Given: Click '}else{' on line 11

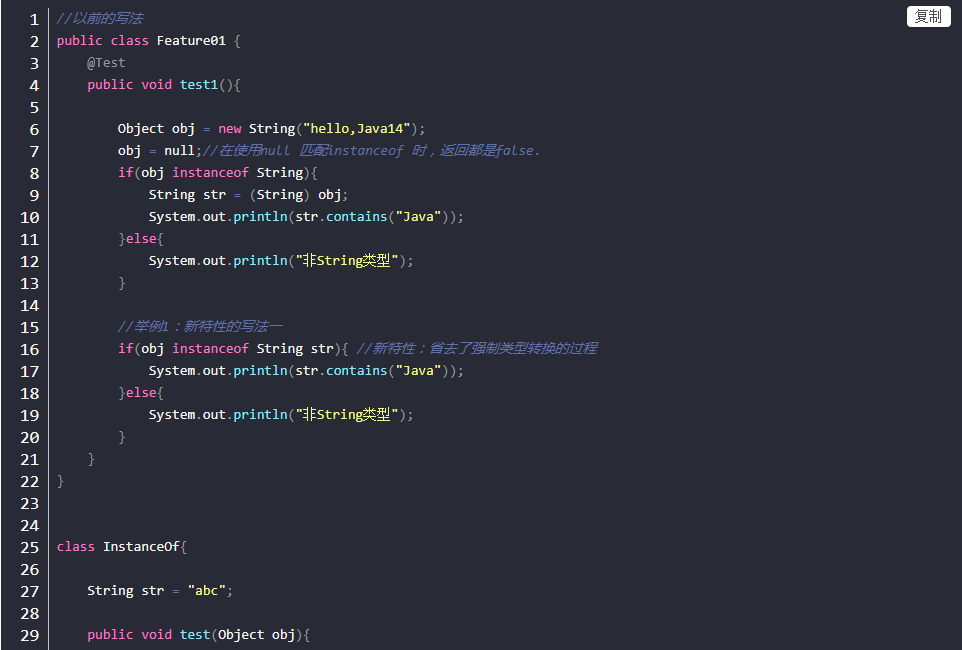Looking at the screenshot, I should click(x=140, y=239).
